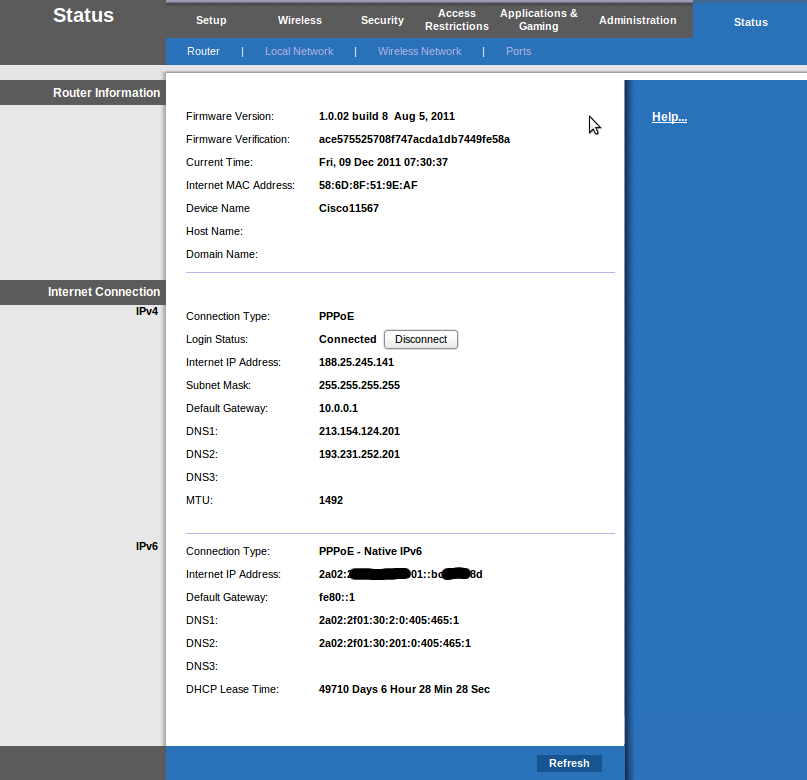The height and width of the screenshot is (780, 807).
Task: Click IPv6 default gateway fe80::1
Action: [x=337, y=597]
